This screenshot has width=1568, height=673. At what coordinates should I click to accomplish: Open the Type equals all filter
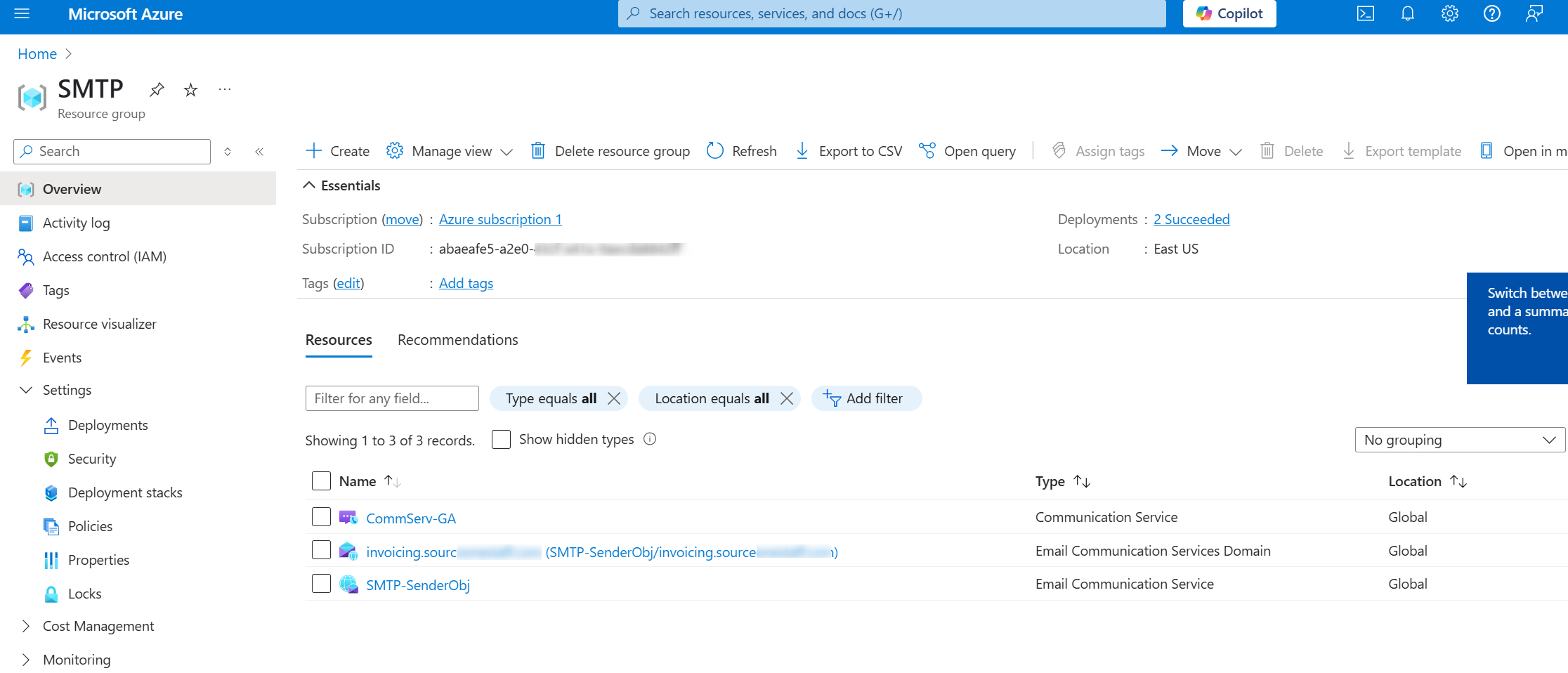(x=551, y=398)
